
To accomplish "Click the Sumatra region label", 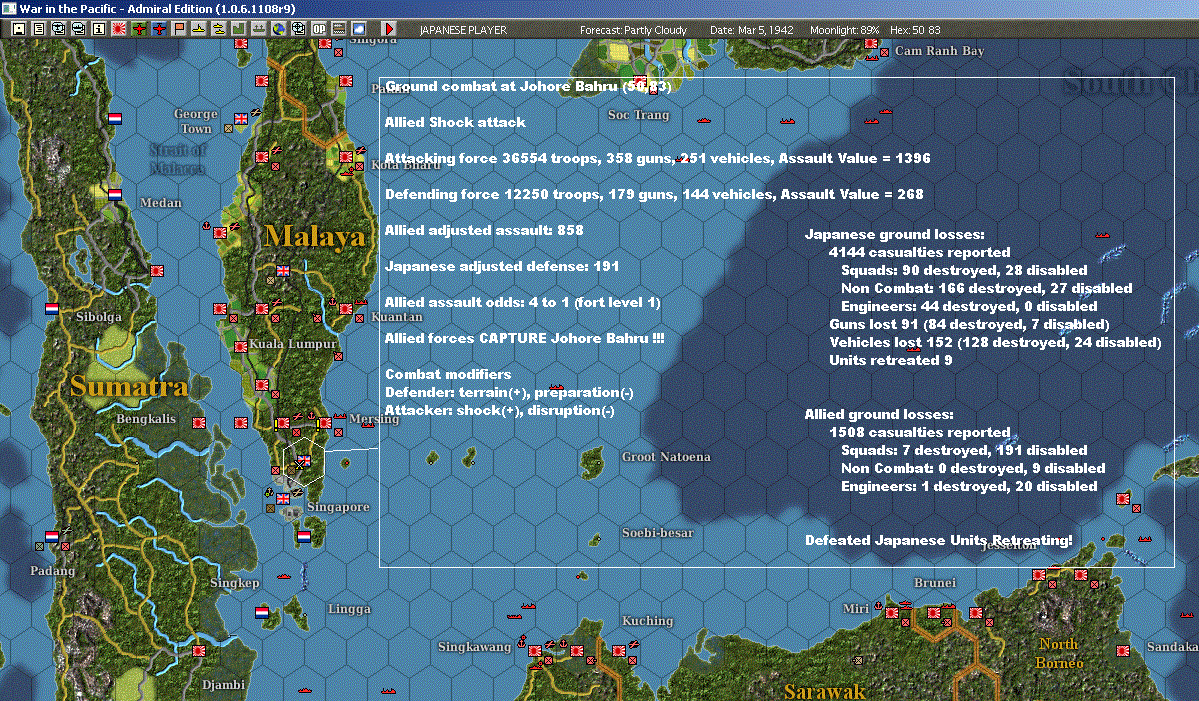I will 128,386.
